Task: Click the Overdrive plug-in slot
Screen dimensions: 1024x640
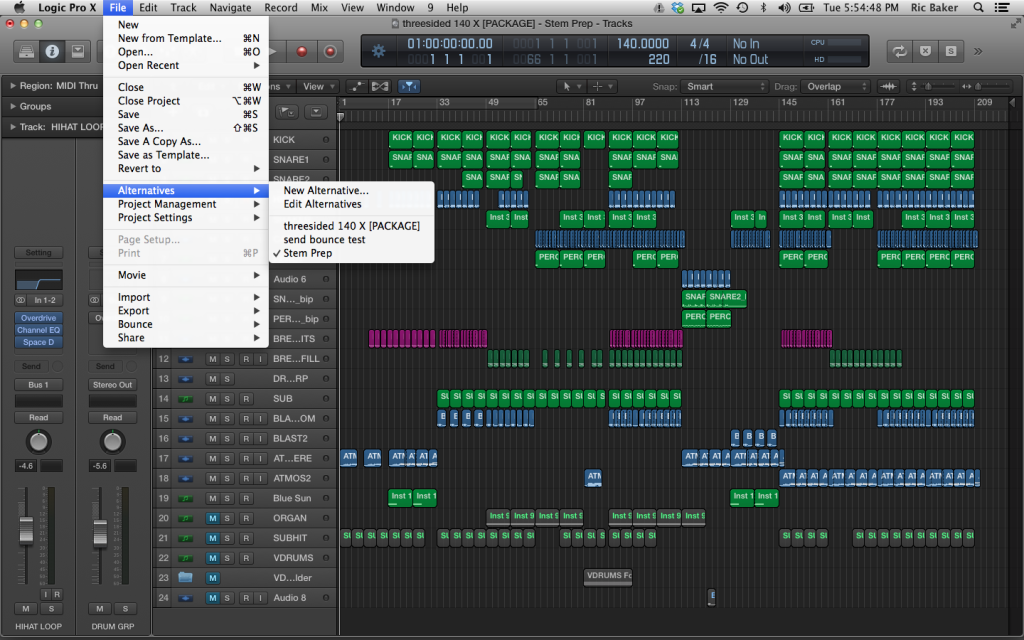Action: click(x=39, y=318)
